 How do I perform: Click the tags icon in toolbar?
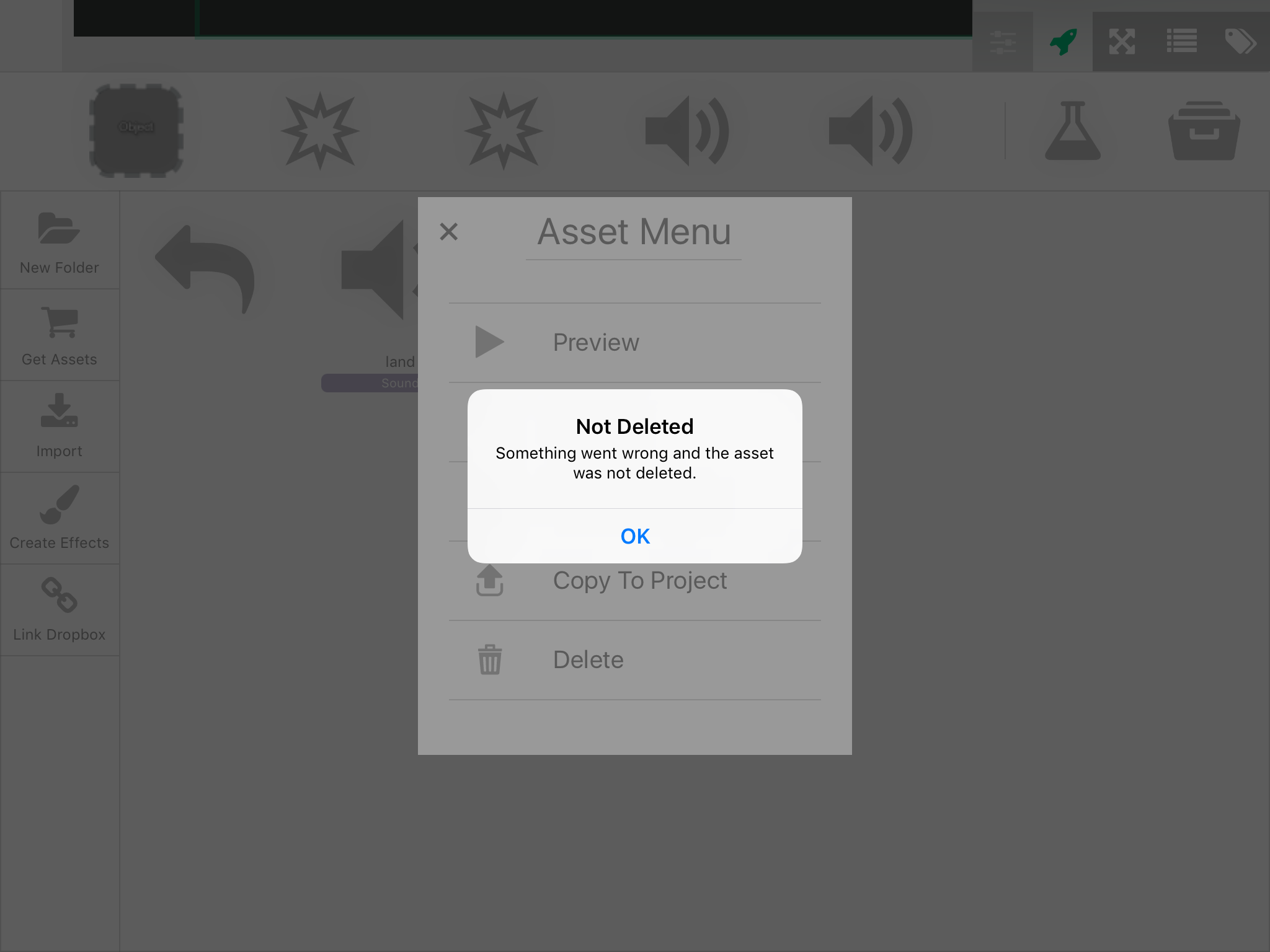tap(1240, 42)
